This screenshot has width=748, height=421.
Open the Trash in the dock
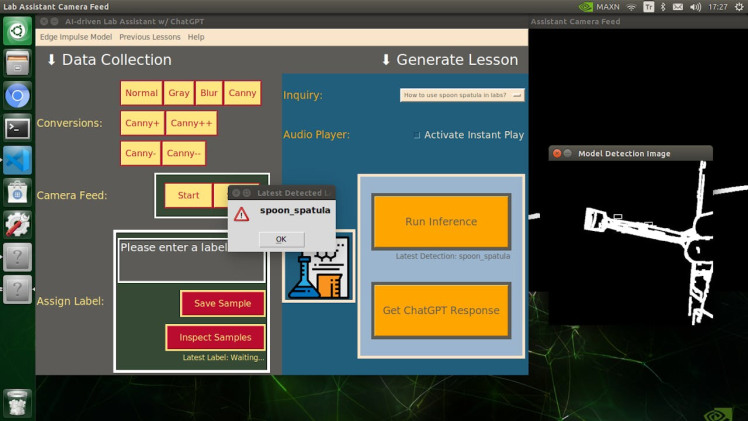(17, 402)
